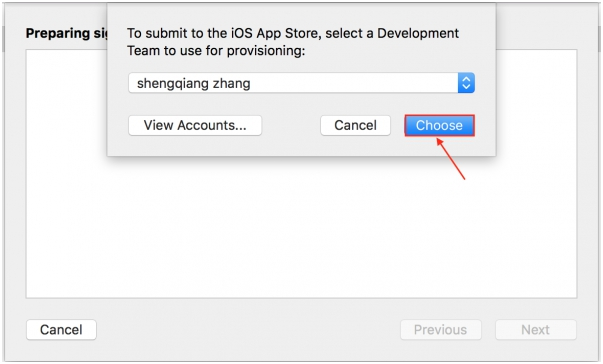Click the View Accounts... button
Viewport: 603px width, 364px height.
point(195,125)
